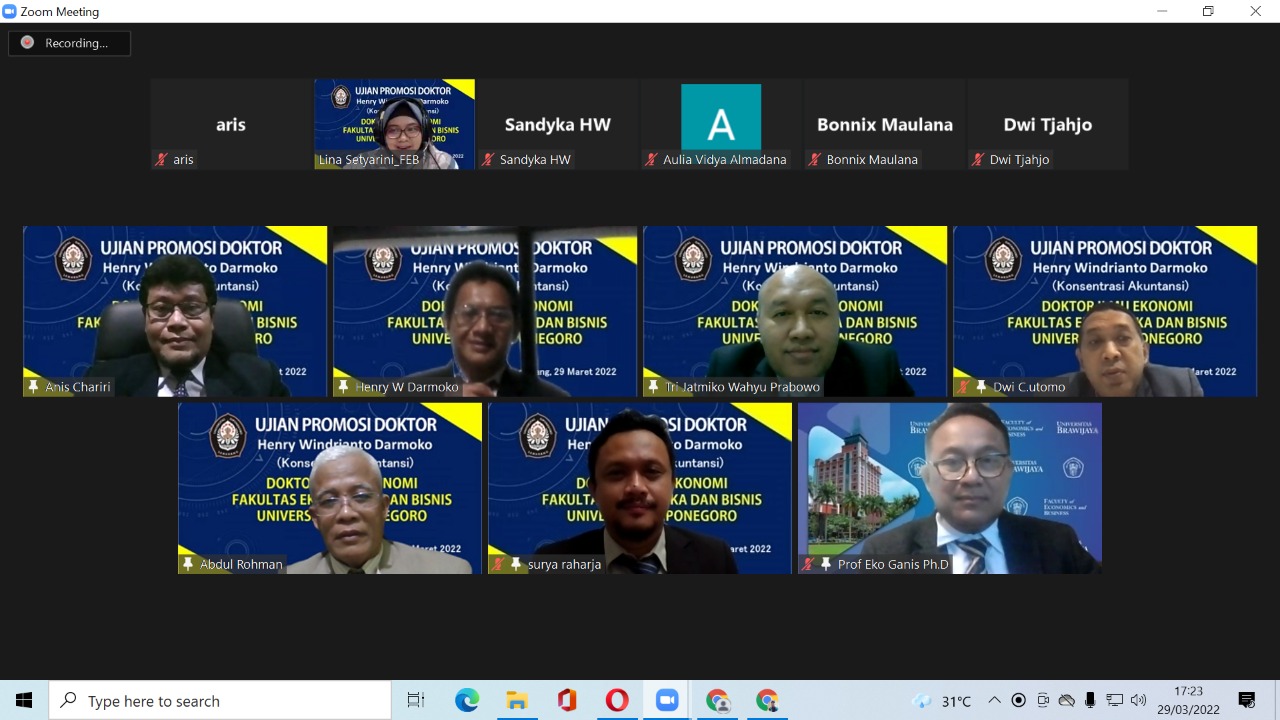The height and width of the screenshot is (720, 1280).
Task: Open the Opera browser from the taskbar
Action: (x=617, y=701)
